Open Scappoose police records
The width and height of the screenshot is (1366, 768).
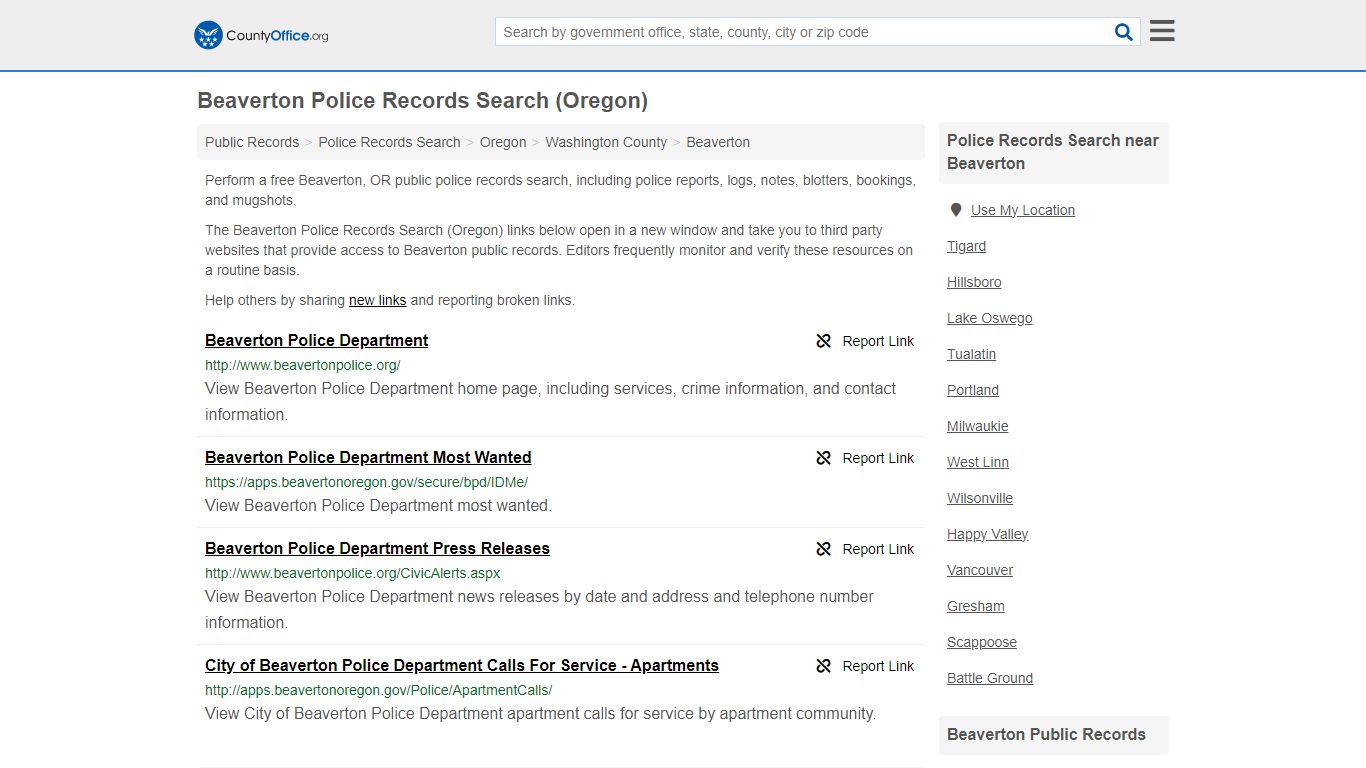coord(982,642)
